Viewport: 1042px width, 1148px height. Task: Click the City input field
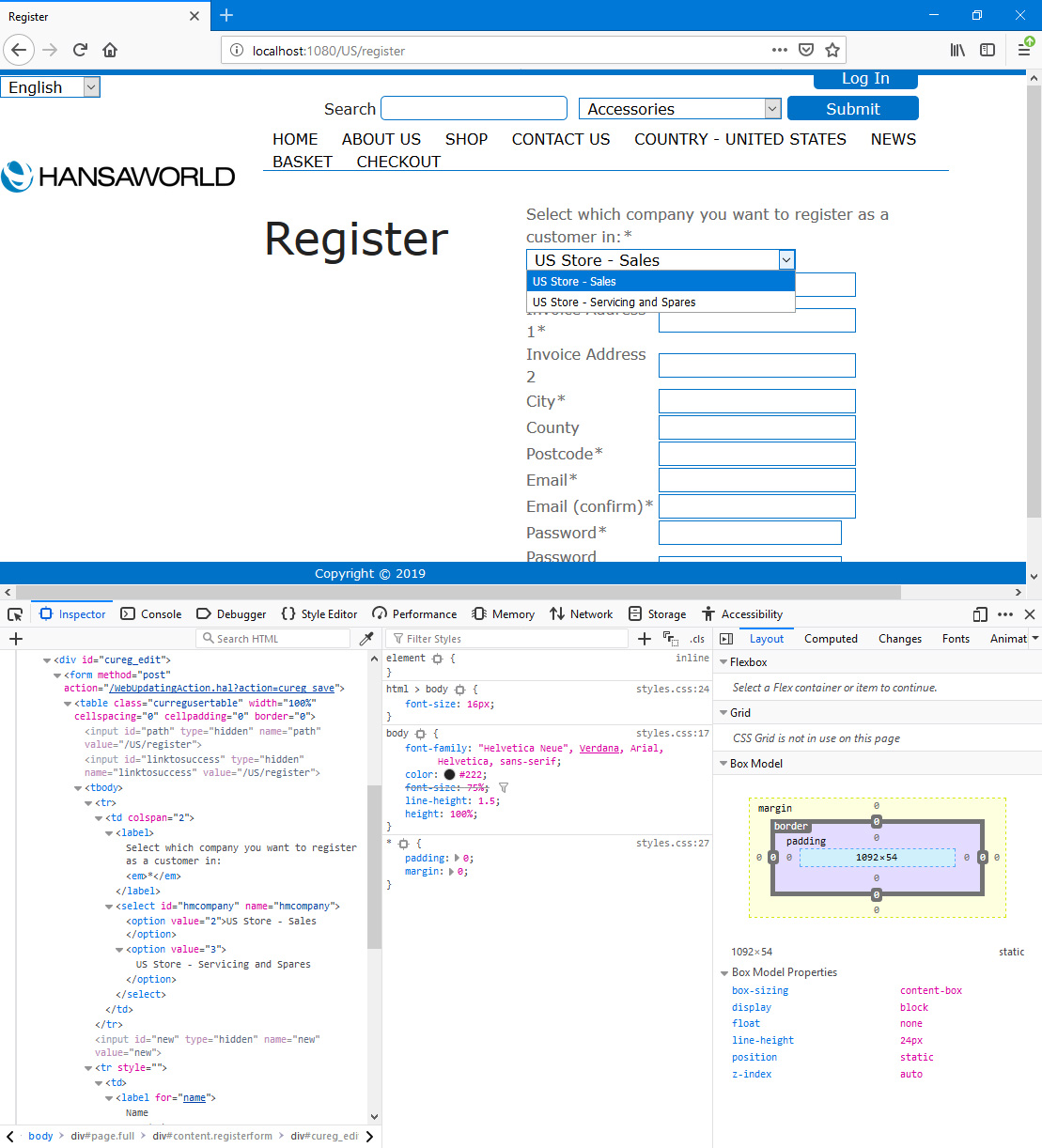pyautogui.click(x=757, y=401)
